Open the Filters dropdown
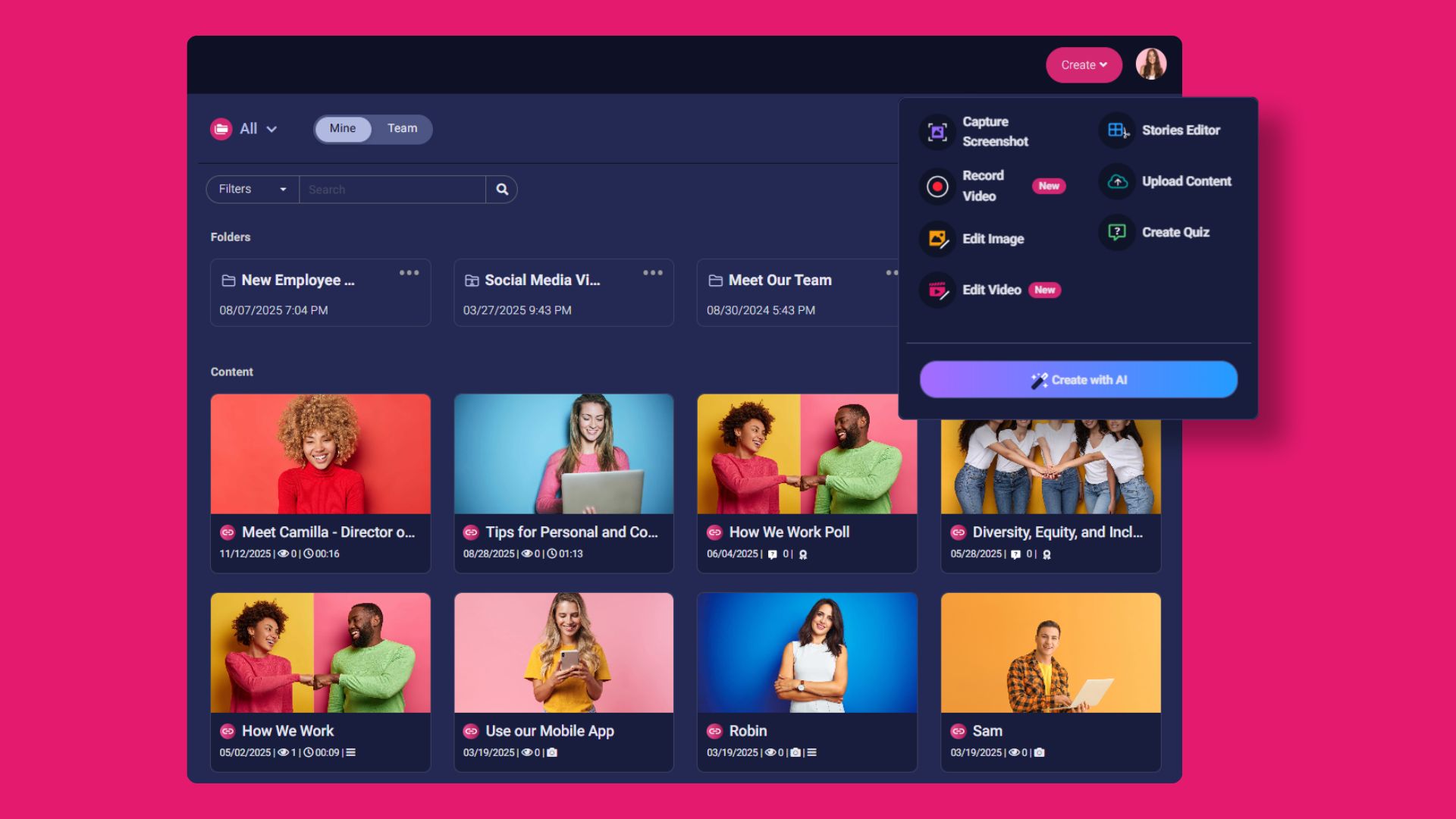 point(251,189)
